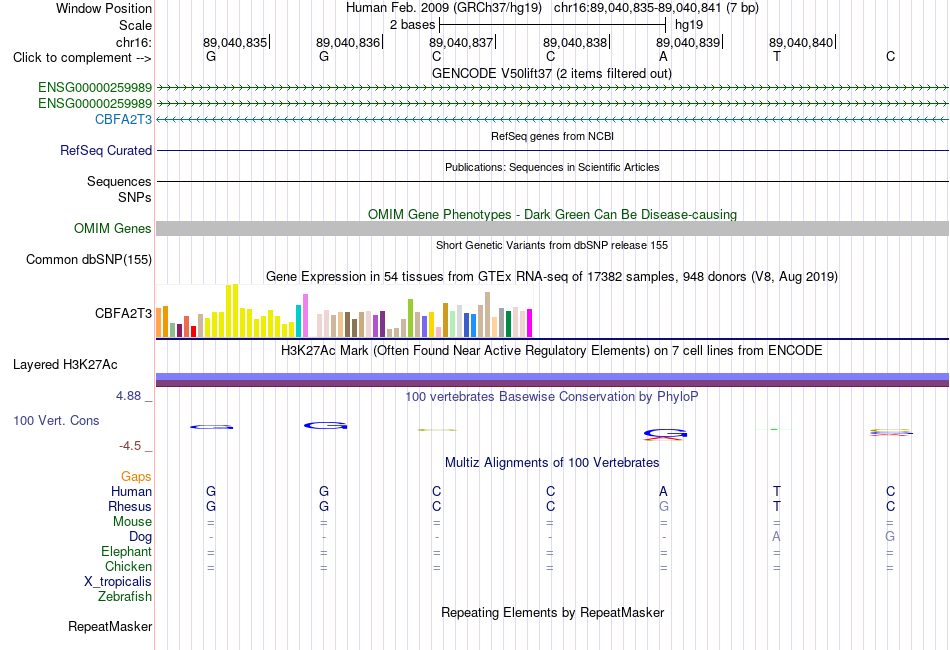Click the Elephant species row label

(126, 551)
